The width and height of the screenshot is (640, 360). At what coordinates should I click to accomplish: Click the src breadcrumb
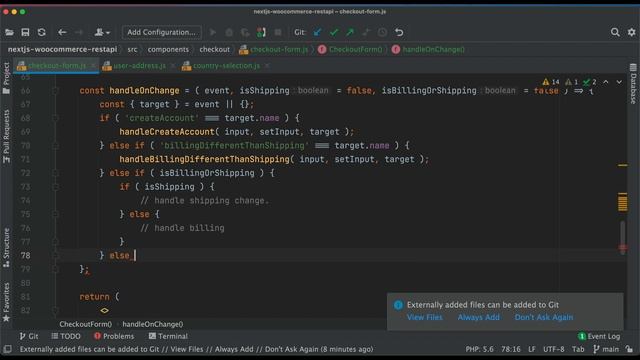point(132,49)
